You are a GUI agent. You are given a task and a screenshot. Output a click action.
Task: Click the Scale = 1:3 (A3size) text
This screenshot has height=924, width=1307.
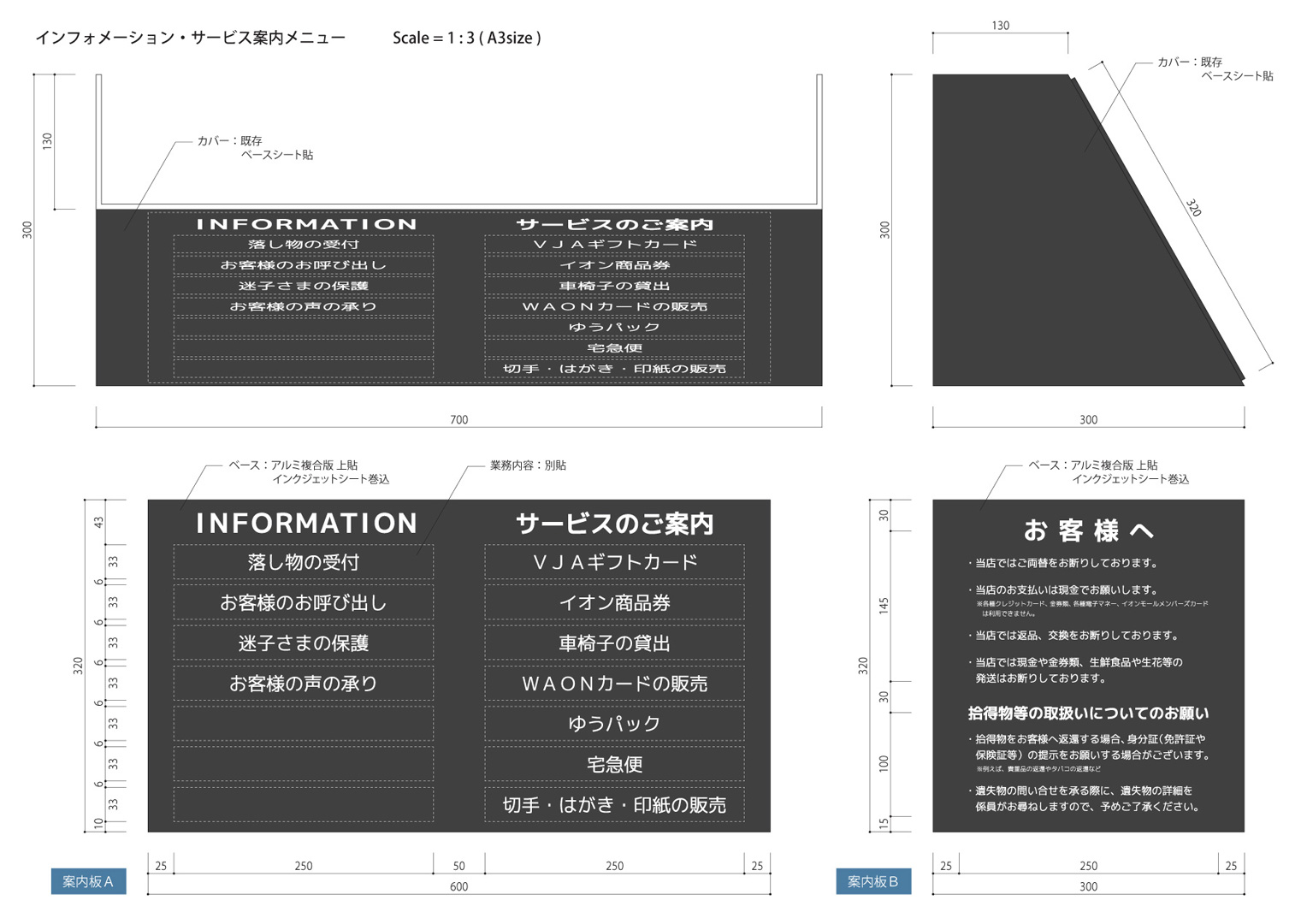pyautogui.click(x=466, y=38)
